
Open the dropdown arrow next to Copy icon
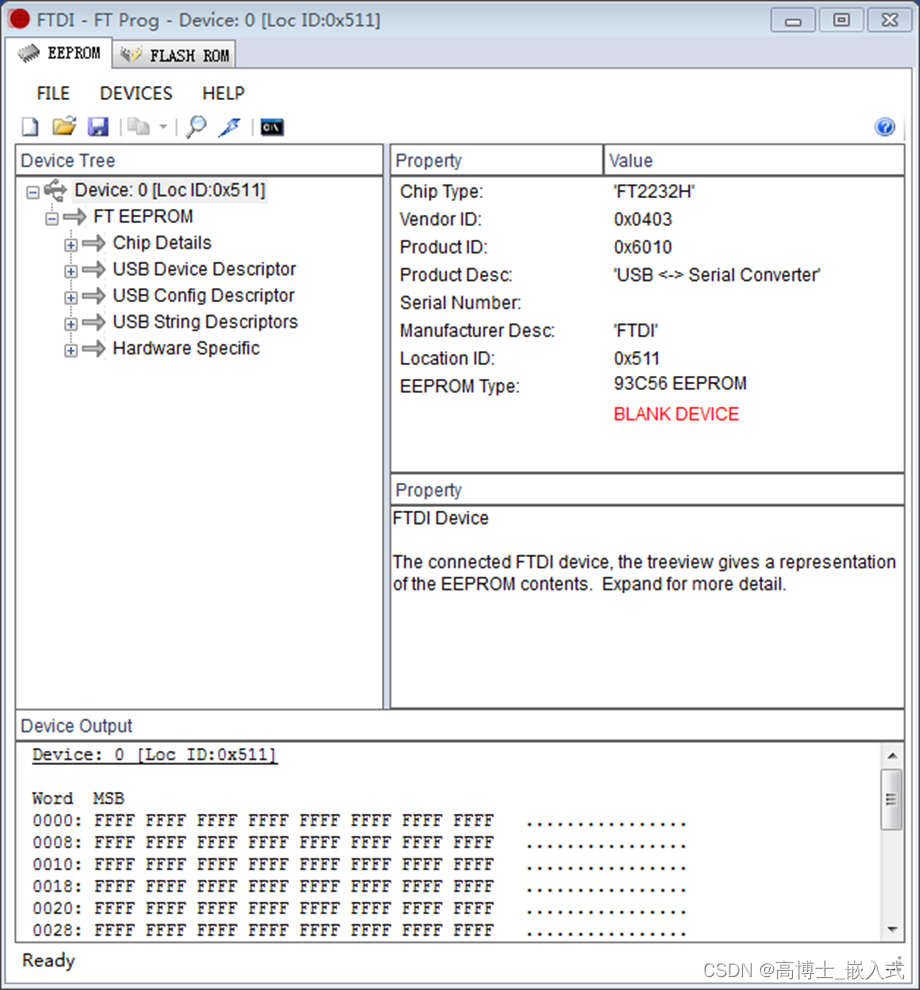click(163, 127)
